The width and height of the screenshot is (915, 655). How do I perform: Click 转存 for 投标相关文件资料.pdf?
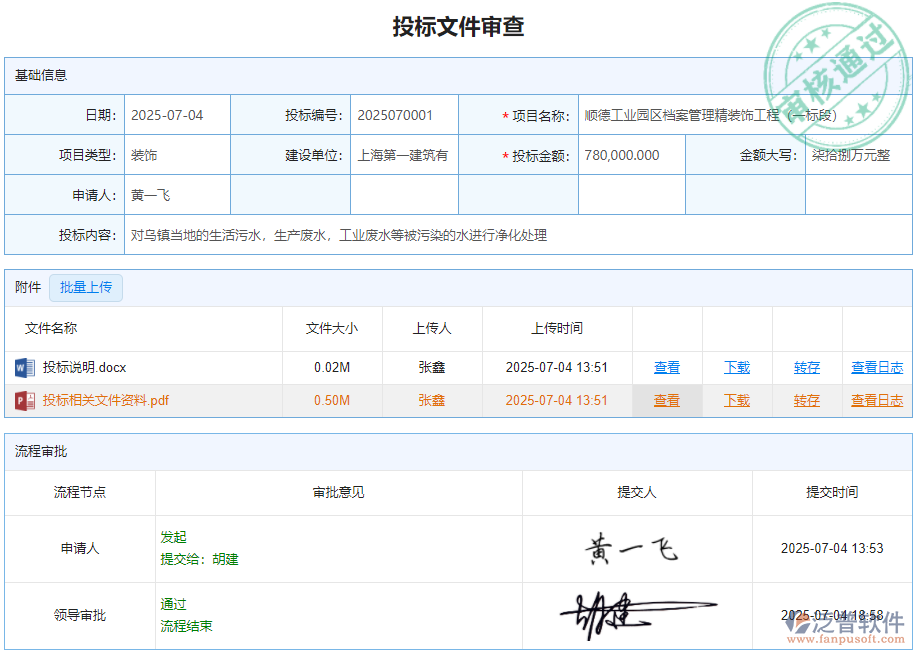coord(806,400)
